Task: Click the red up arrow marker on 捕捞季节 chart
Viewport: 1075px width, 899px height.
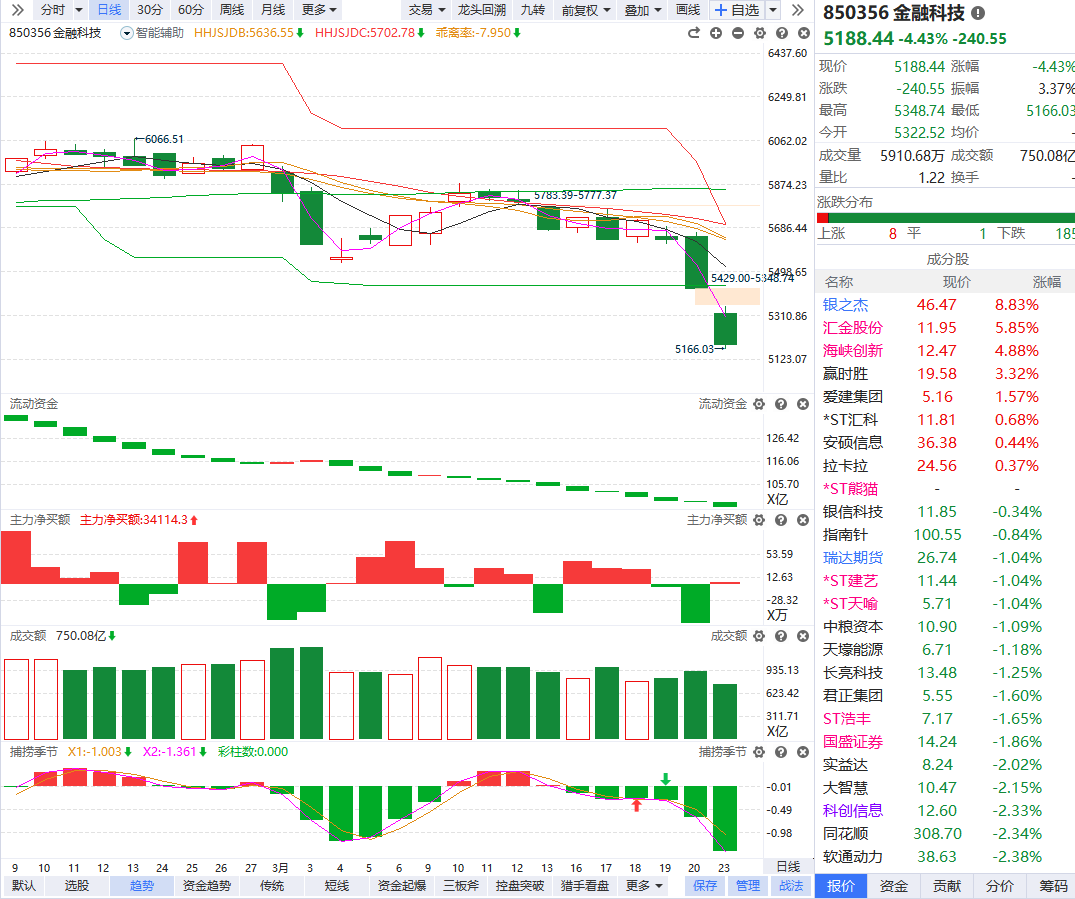Action: tap(636, 805)
